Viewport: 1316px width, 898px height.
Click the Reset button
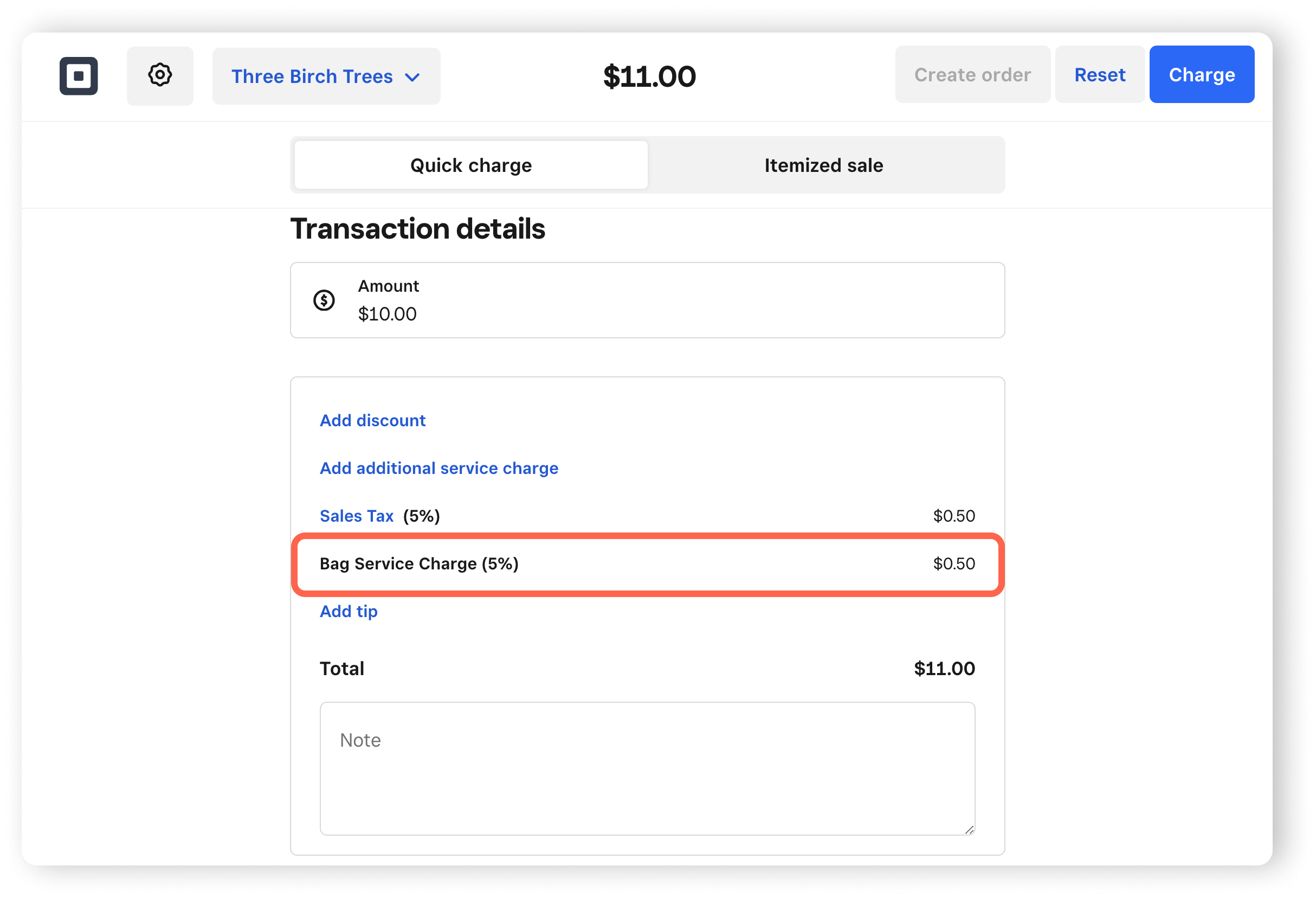point(1099,74)
